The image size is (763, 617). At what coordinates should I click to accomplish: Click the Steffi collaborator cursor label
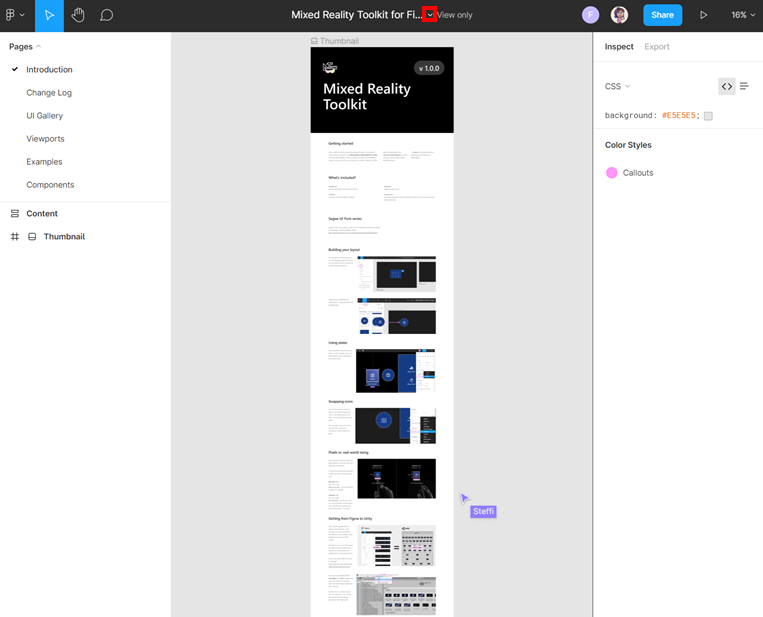[483, 511]
